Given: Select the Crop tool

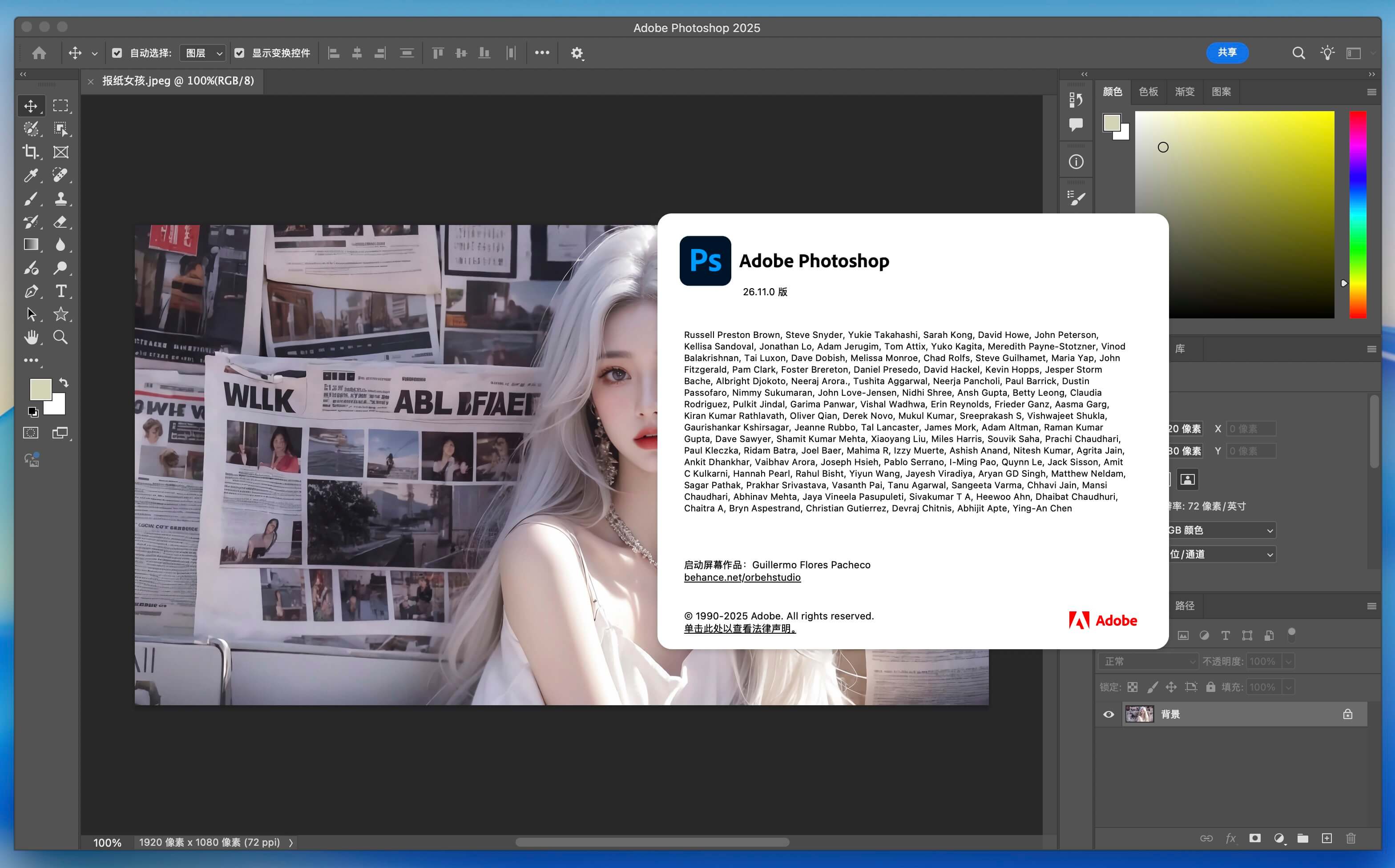Looking at the screenshot, I should click(x=30, y=152).
